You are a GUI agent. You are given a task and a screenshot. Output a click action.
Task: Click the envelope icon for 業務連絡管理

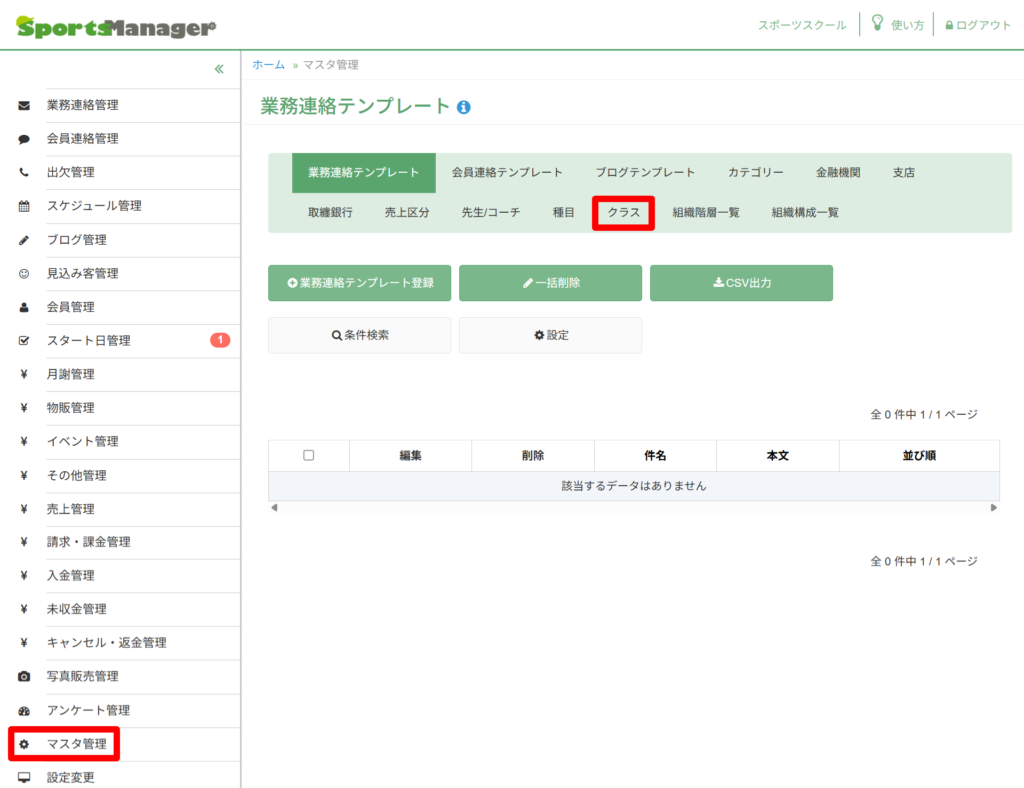pyautogui.click(x=24, y=105)
